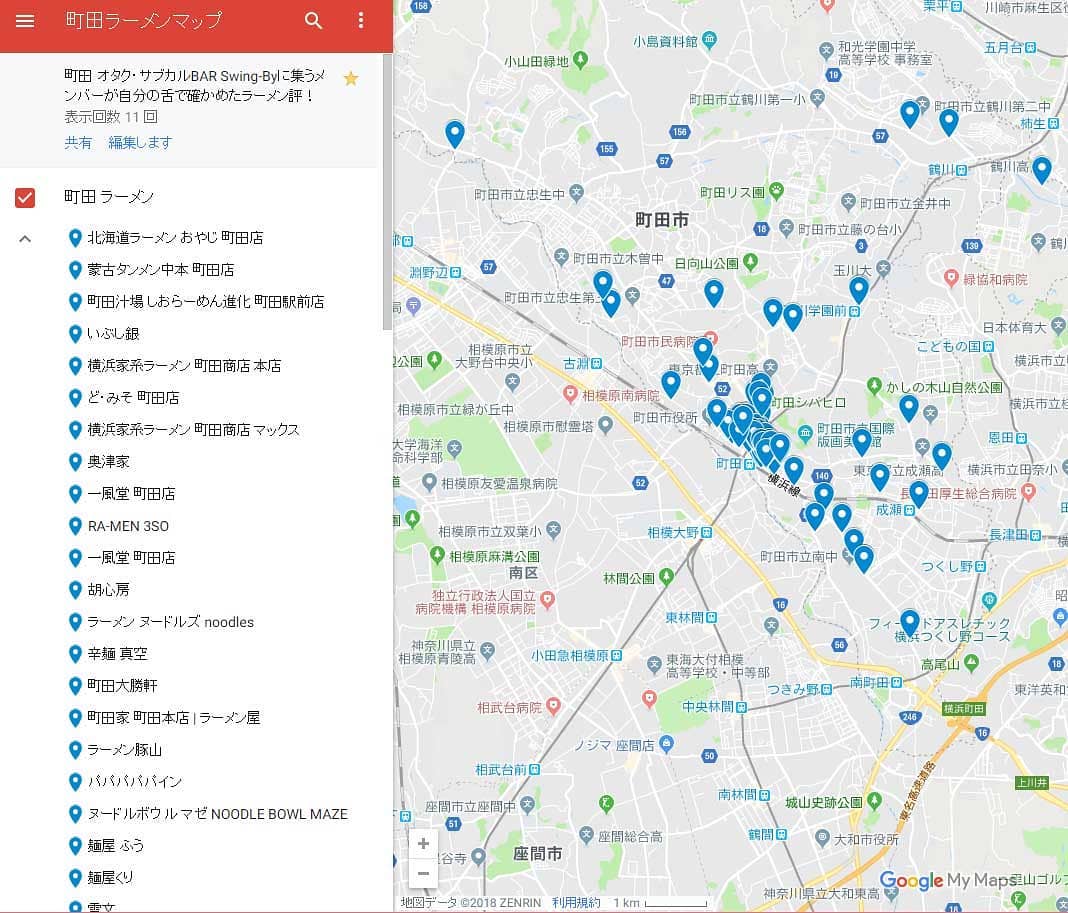Select 北海道ラーメン おやじ 町田店 in list
This screenshot has width=1068, height=913.
pyautogui.click(x=175, y=238)
